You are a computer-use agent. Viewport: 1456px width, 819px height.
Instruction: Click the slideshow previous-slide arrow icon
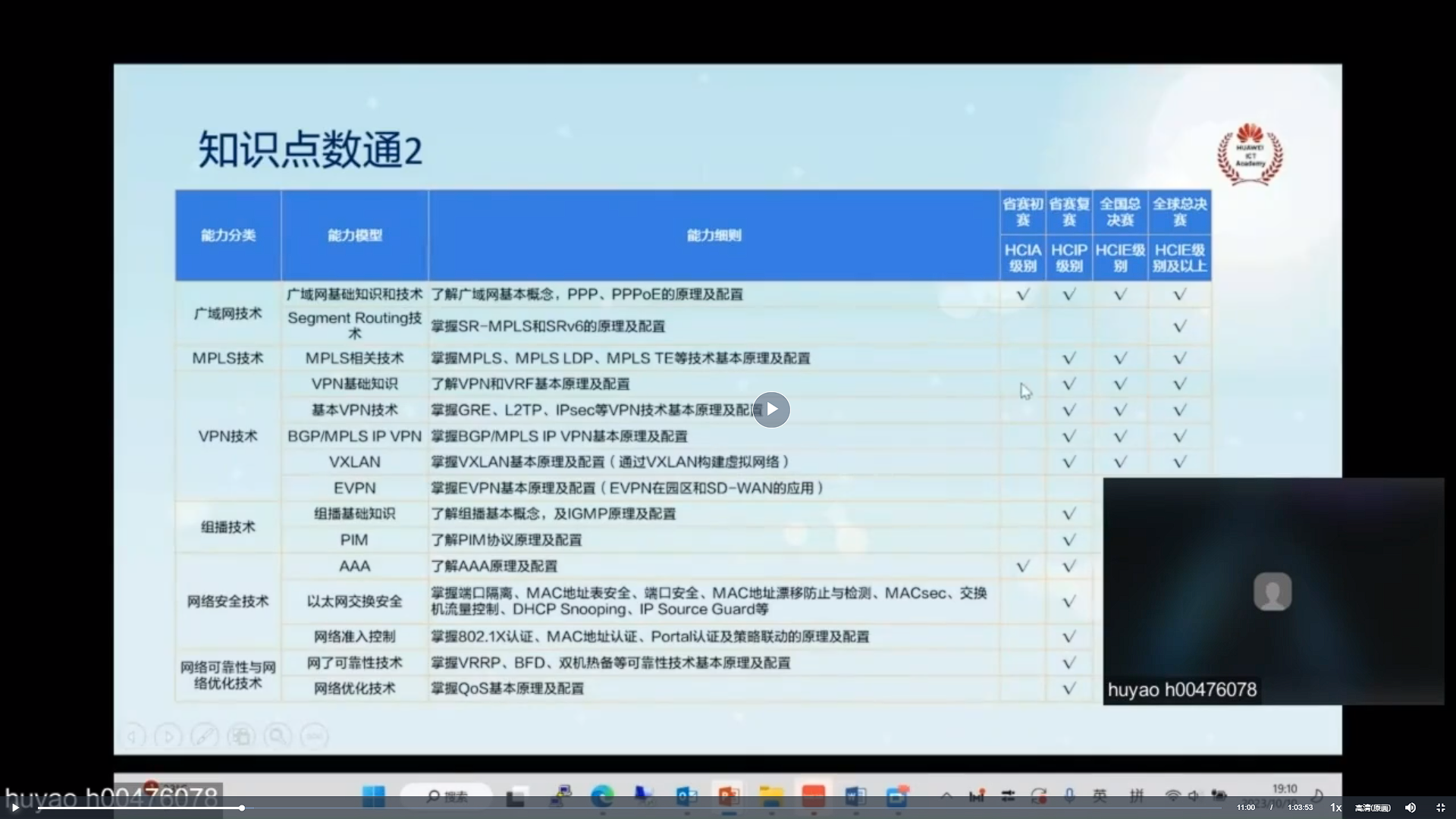point(133,736)
